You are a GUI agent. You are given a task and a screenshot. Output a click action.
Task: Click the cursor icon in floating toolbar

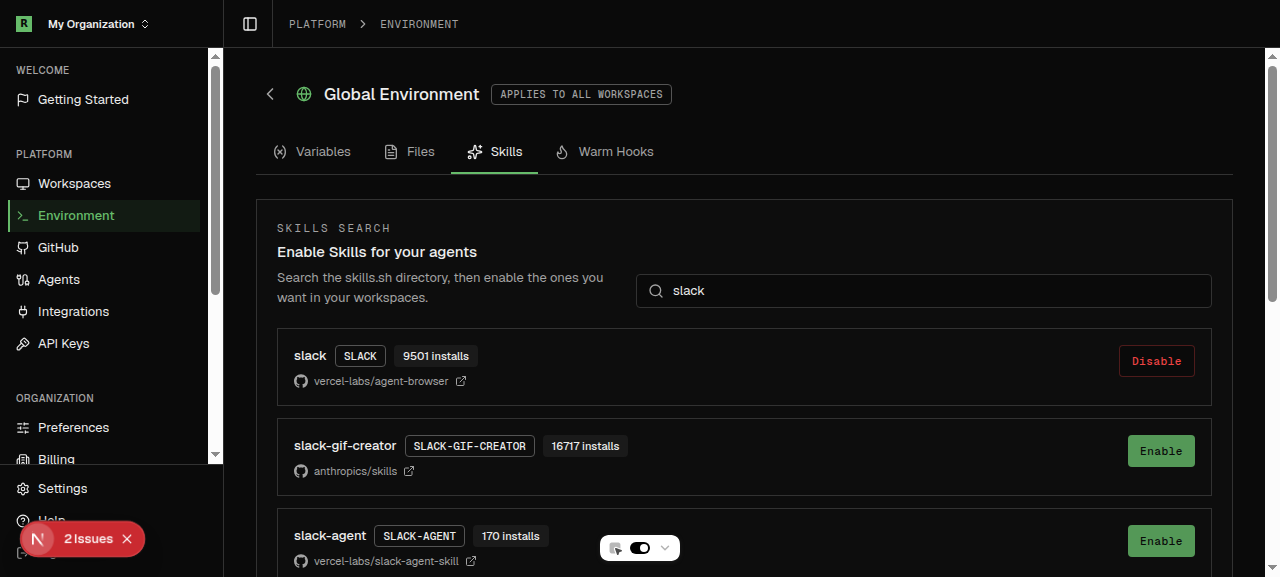(616, 548)
